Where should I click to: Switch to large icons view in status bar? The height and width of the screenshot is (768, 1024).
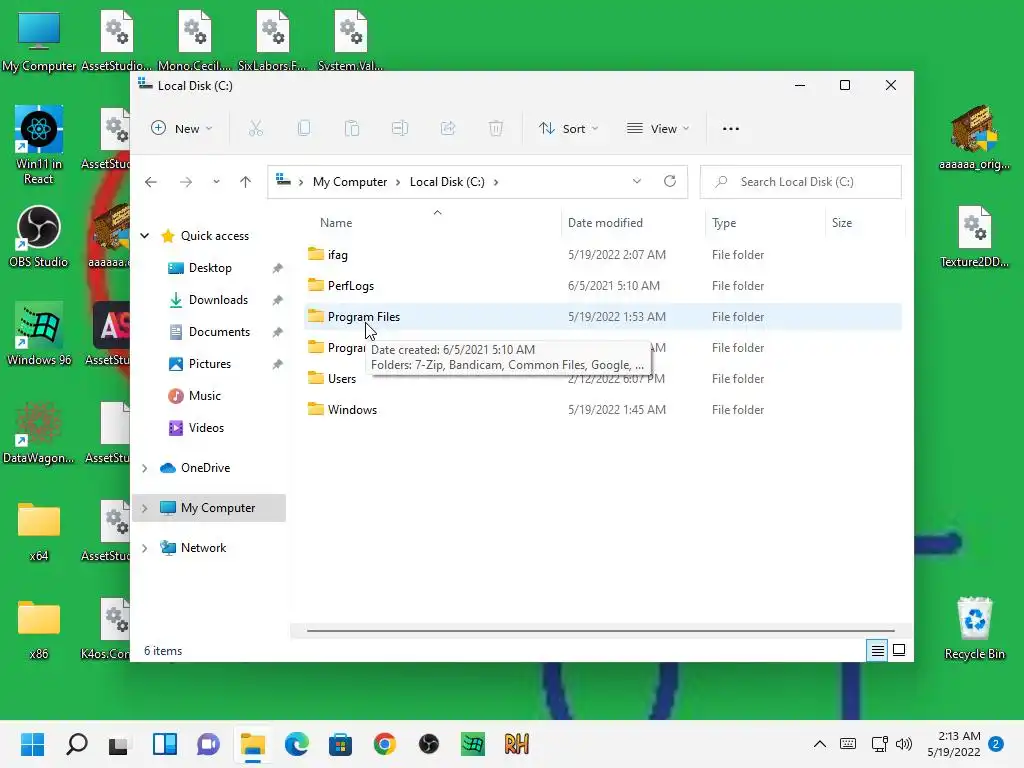(899, 650)
